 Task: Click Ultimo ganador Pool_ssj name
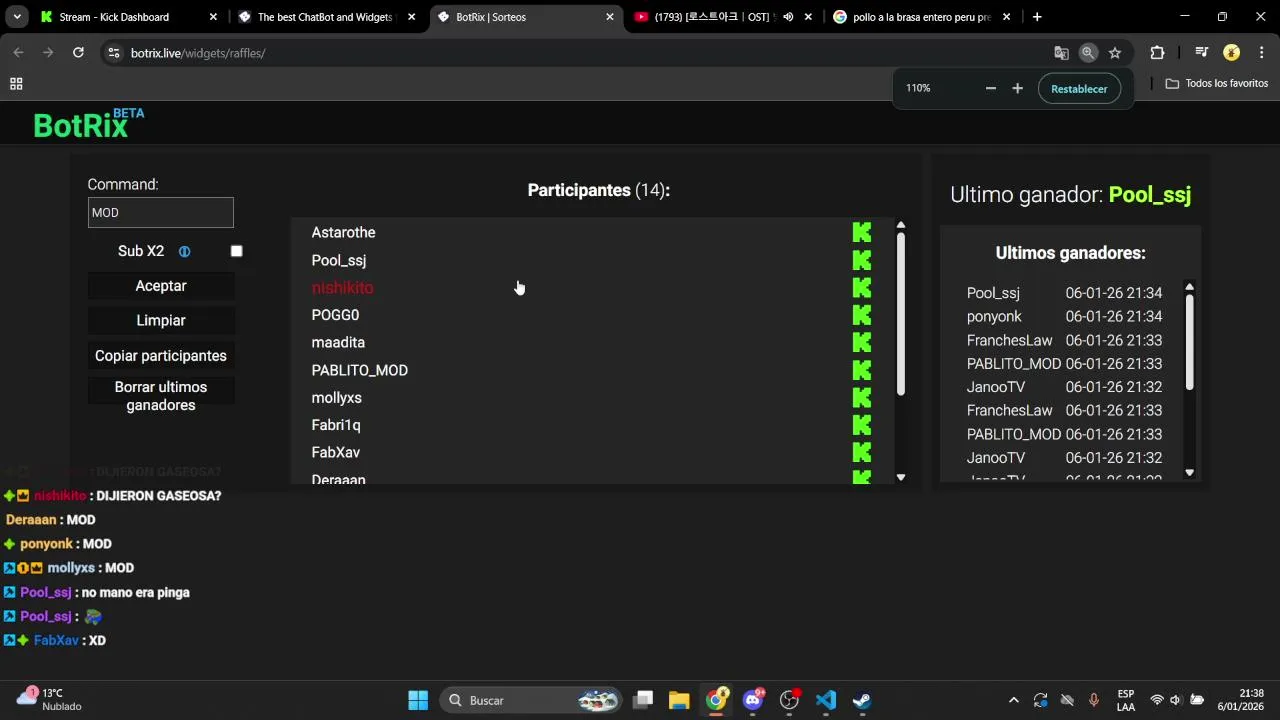click(x=1150, y=195)
